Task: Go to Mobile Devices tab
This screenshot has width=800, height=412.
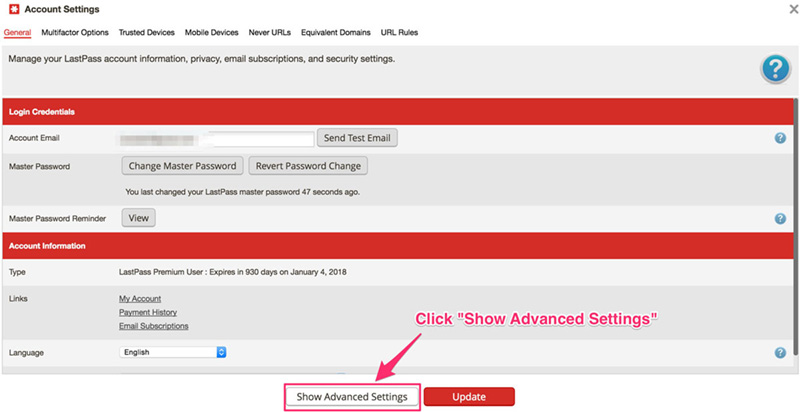Action: [211, 32]
